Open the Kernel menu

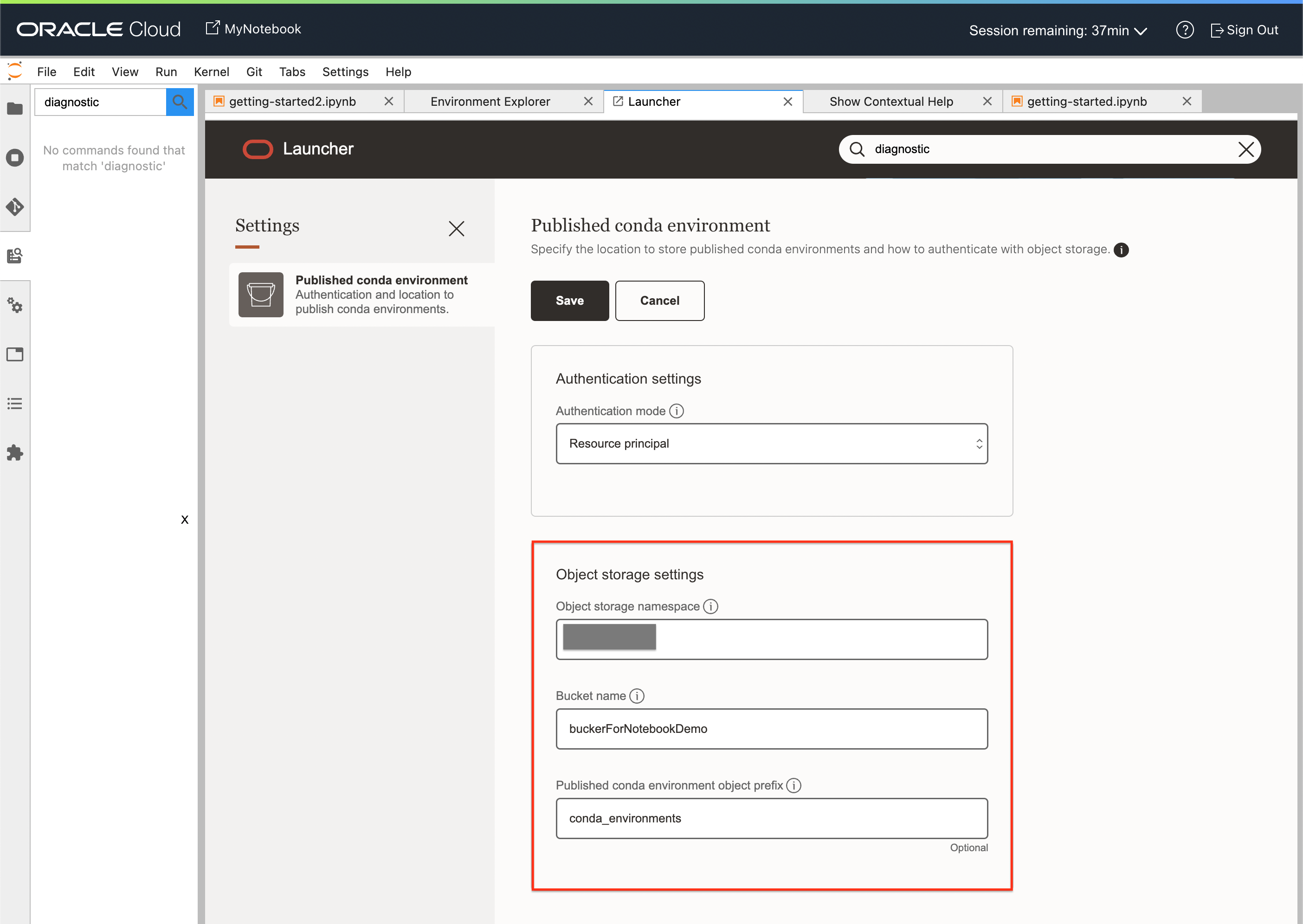212,72
